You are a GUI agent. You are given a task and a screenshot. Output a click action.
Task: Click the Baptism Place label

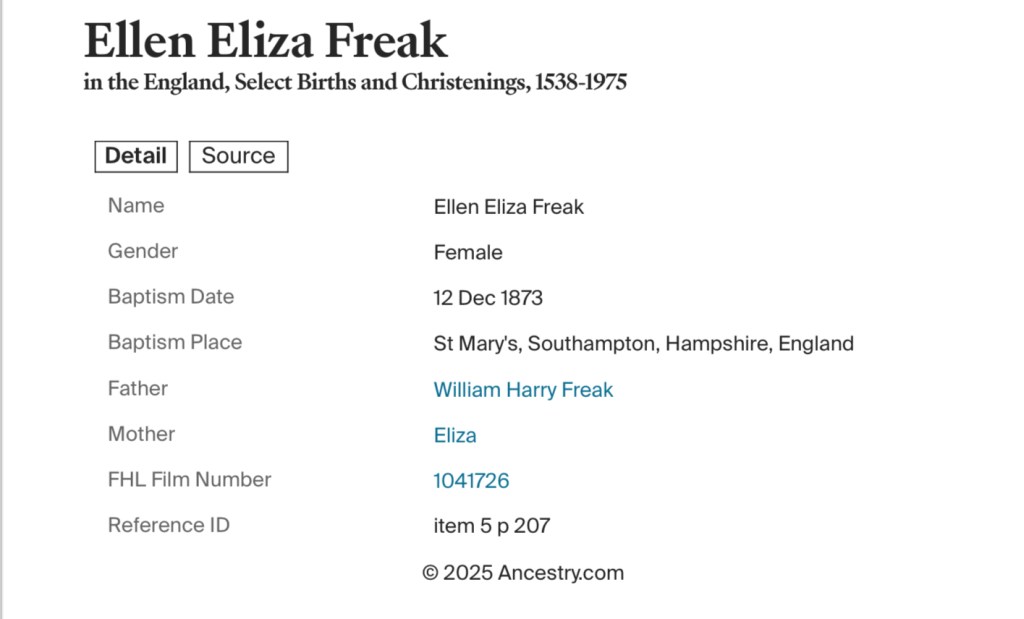pyautogui.click(x=175, y=342)
